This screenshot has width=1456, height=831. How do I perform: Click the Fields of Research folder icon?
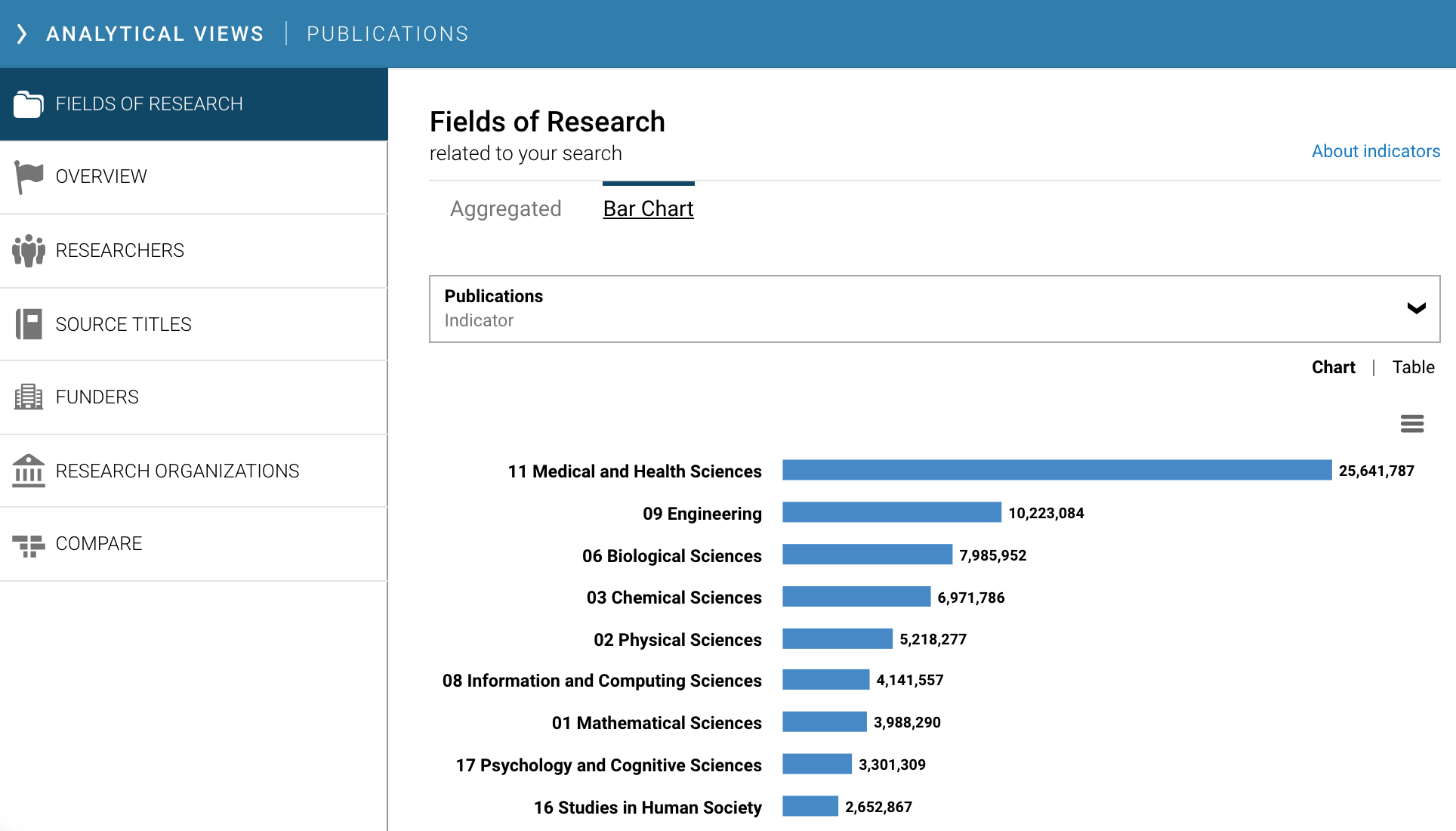(28, 104)
